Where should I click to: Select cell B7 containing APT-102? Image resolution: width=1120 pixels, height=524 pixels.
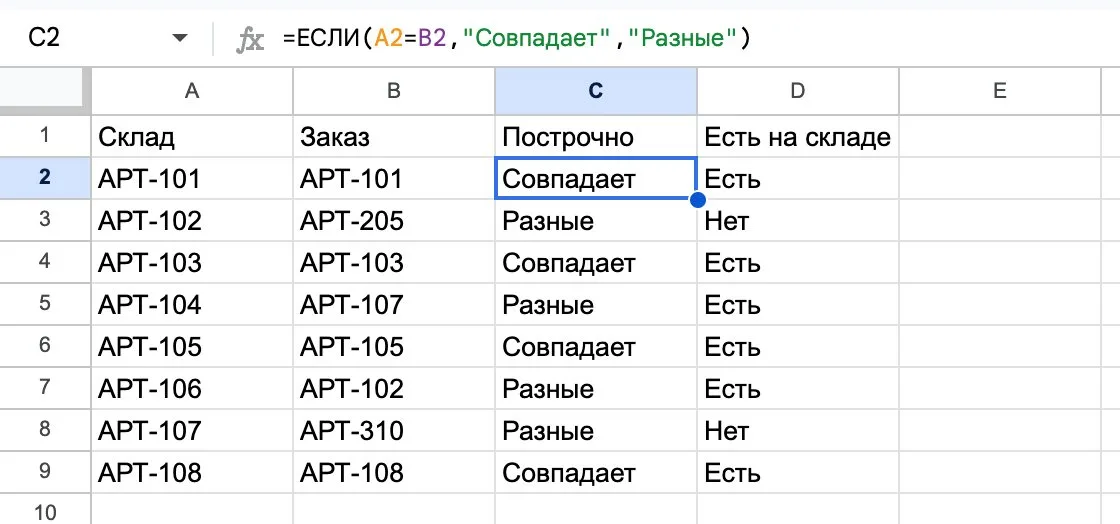[x=394, y=388]
